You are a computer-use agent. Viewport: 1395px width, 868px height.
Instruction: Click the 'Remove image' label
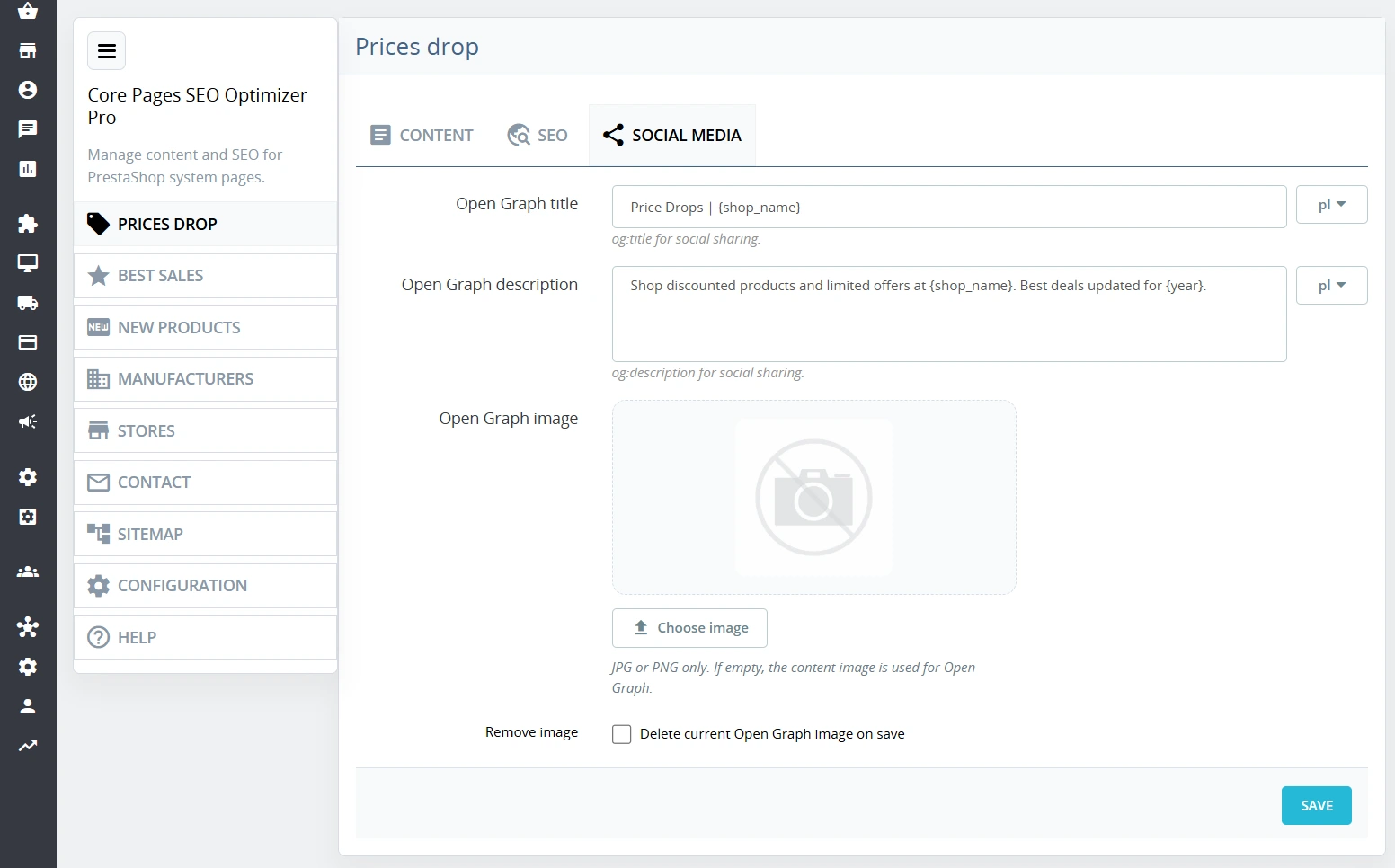click(531, 732)
